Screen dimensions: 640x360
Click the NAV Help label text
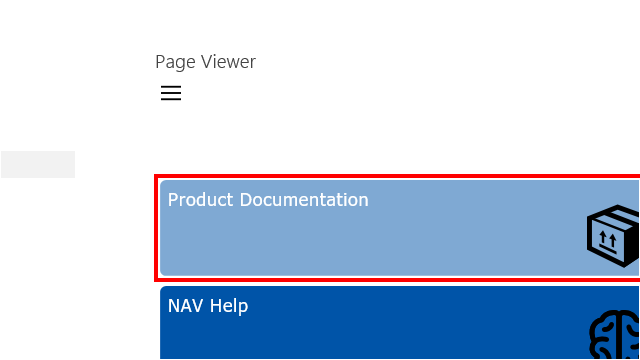tap(208, 306)
